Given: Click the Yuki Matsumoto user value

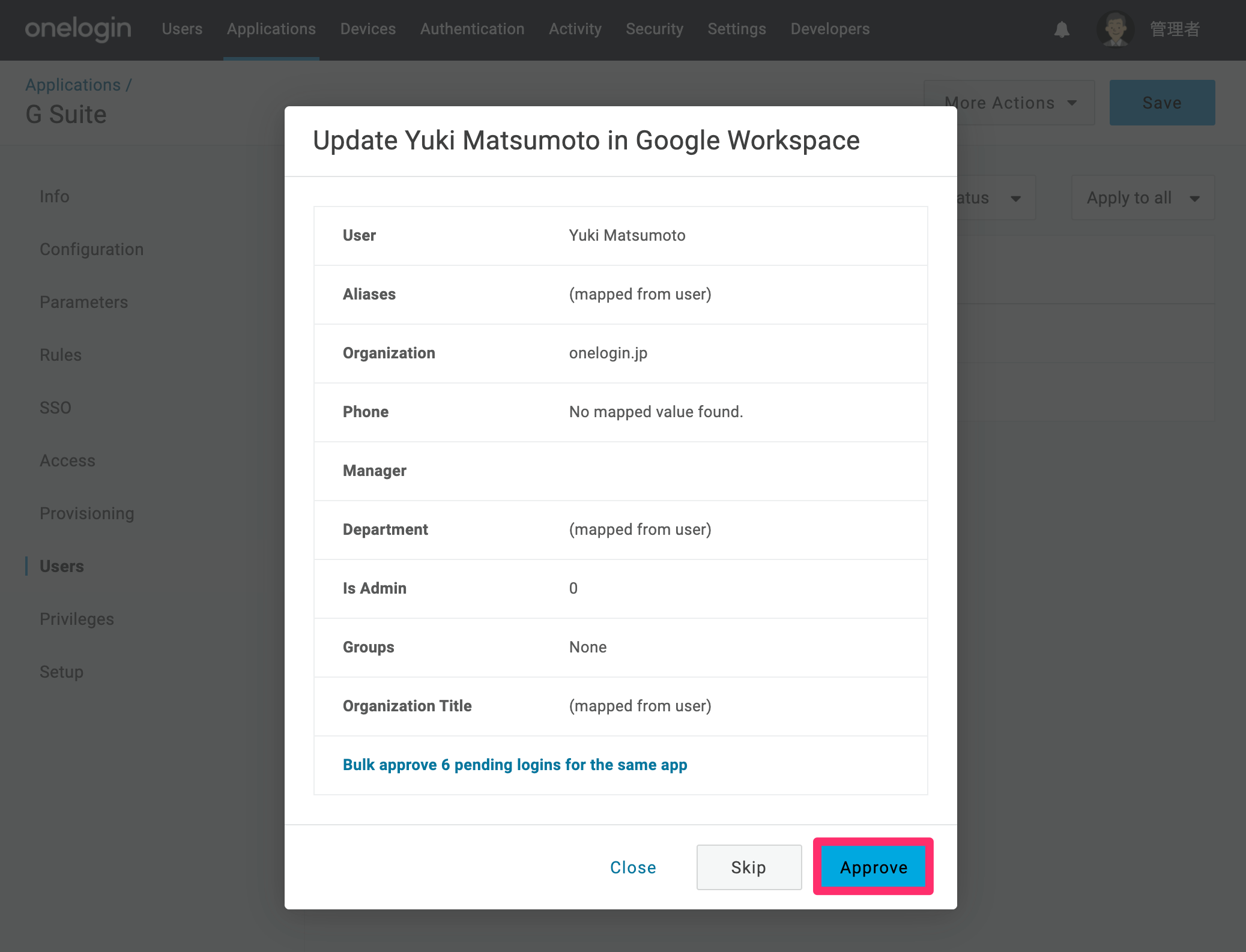Looking at the screenshot, I should pyautogui.click(x=628, y=235).
